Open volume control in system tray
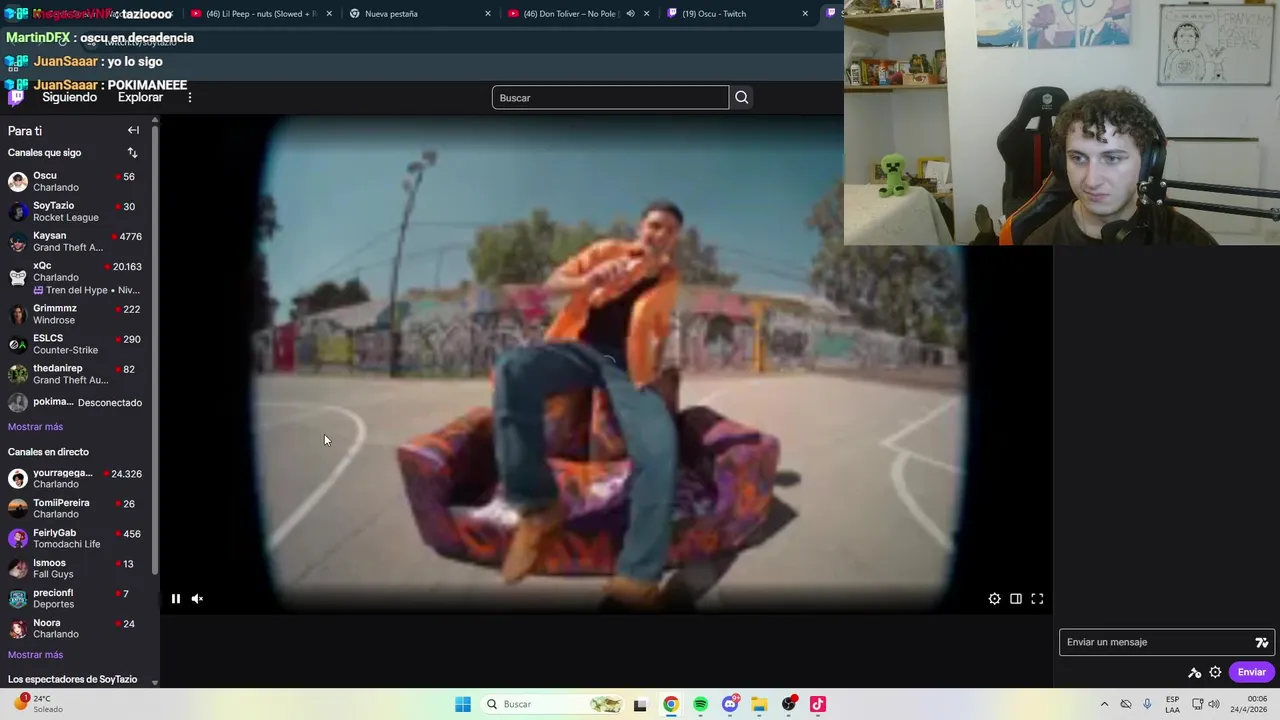Image resolution: width=1280 pixels, height=720 pixels. (1214, 704)
